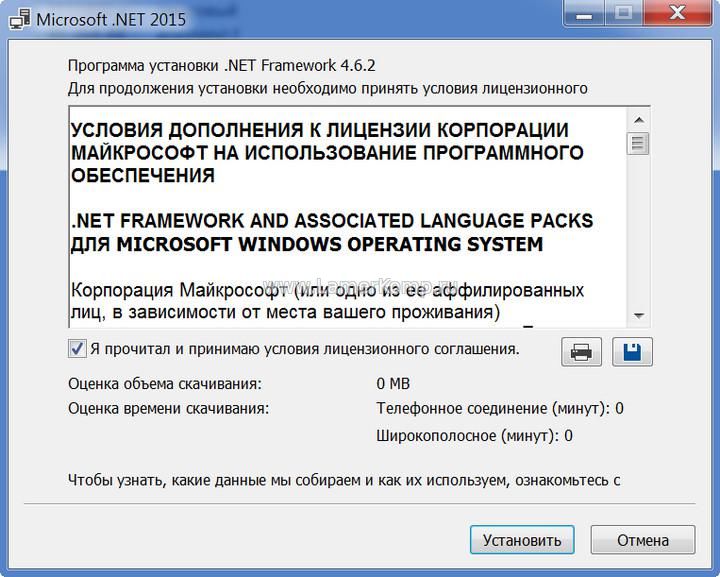Click 'Телефонное соединение (минут): 0' text

[x=500, y=408]
